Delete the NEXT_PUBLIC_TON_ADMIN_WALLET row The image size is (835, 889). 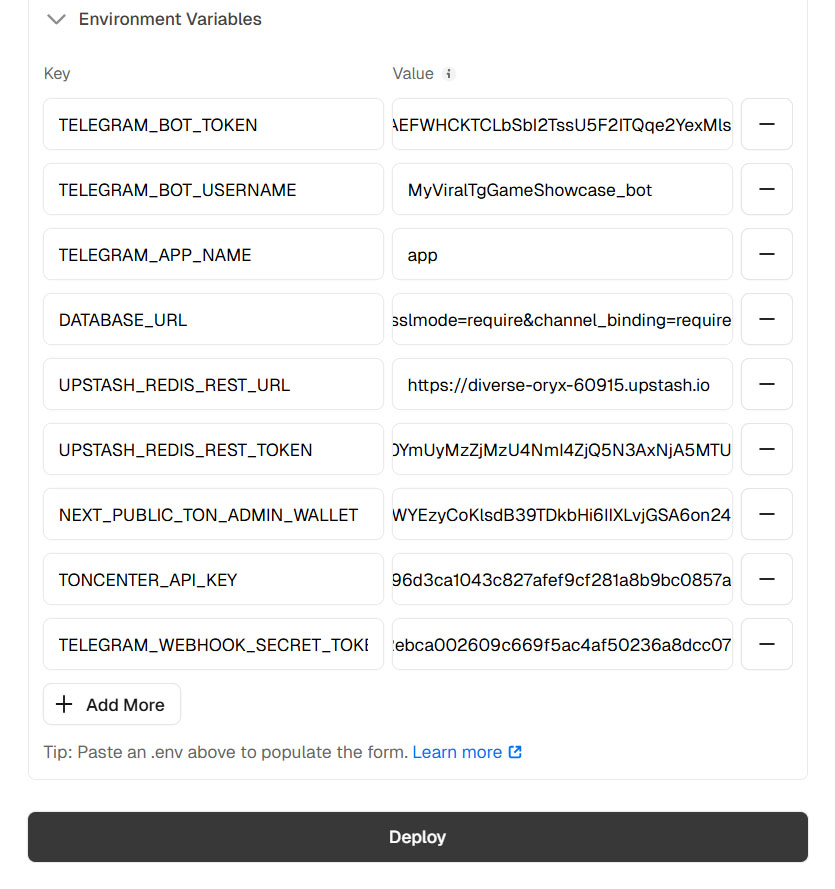pyautogui.click(x=766, y=514)
